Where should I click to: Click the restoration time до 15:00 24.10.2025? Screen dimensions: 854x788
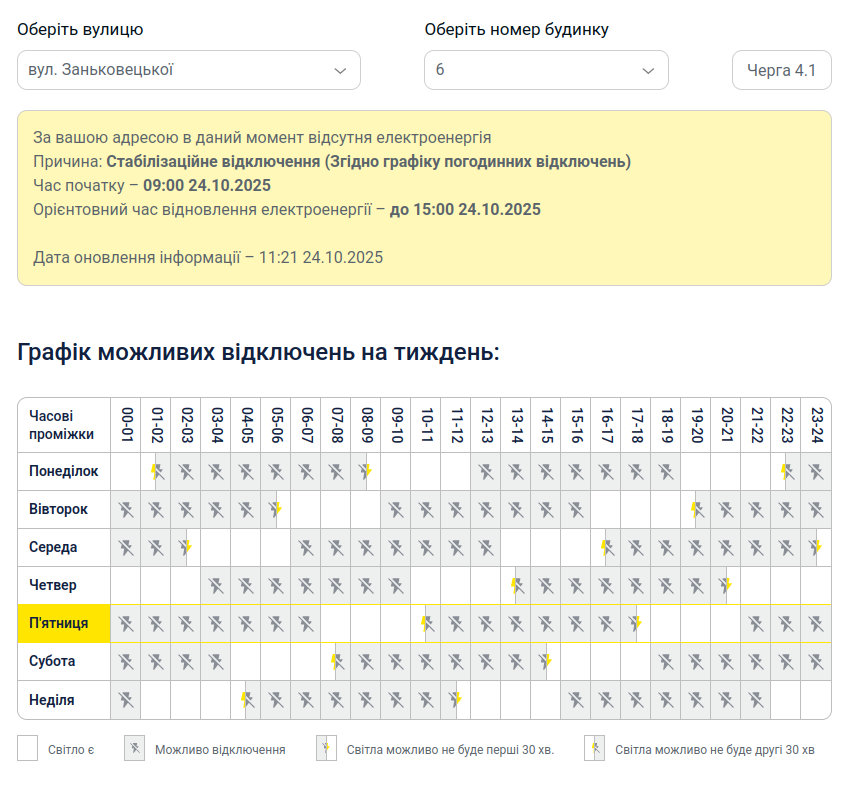click(465, 210)
